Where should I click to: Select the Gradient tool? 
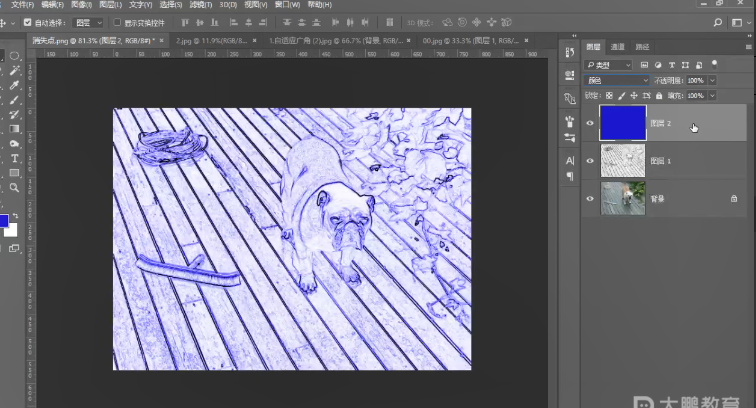[x=14, y=129]
